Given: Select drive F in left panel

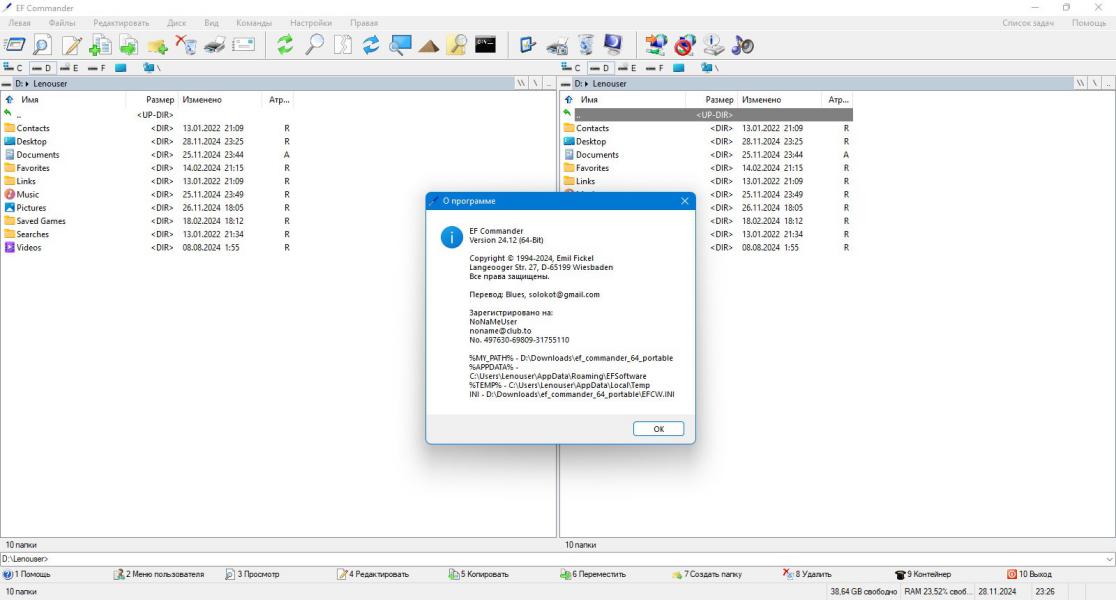Looking at the screenshot, I should (96, 68).
